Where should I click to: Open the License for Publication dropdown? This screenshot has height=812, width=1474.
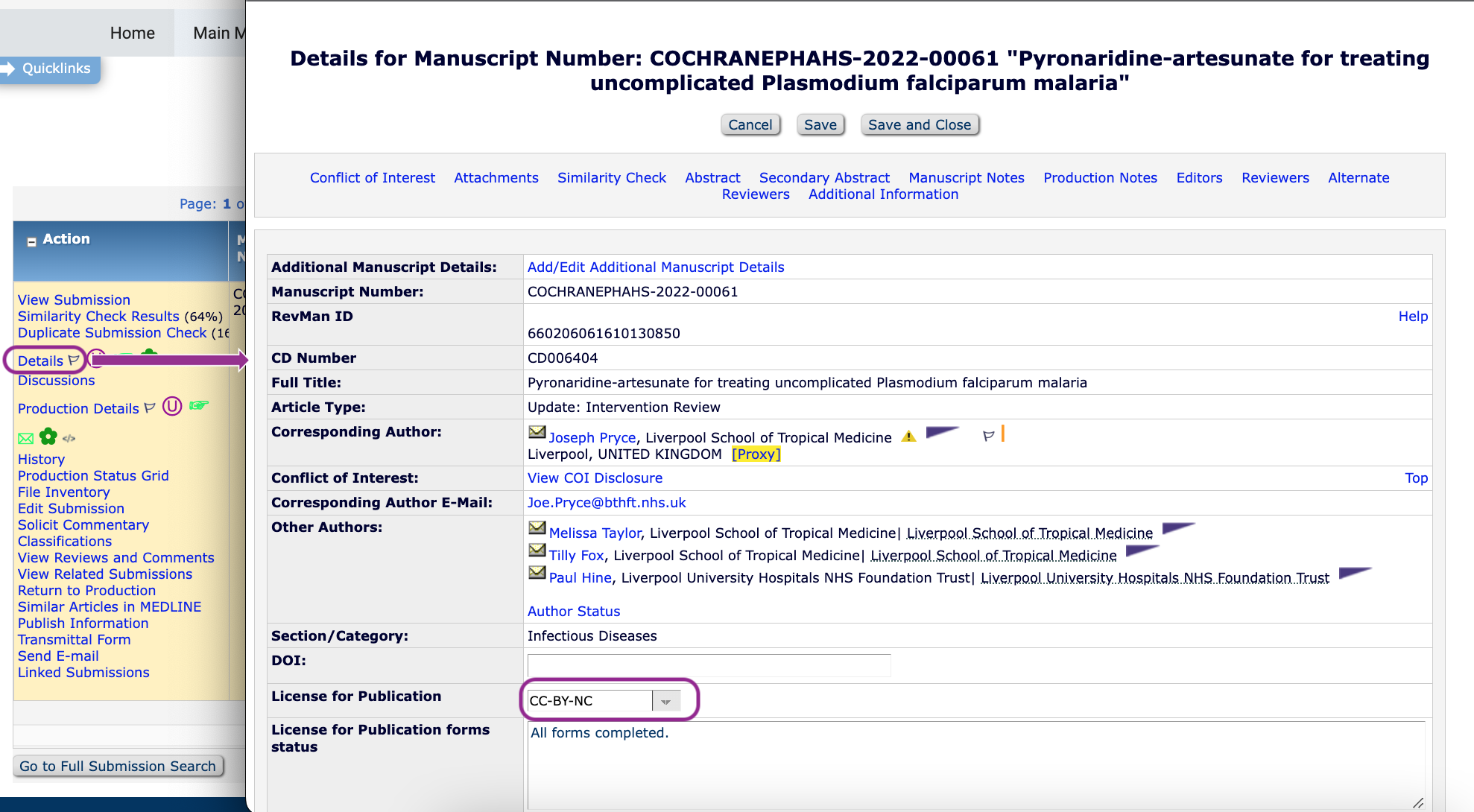[665, 701]
